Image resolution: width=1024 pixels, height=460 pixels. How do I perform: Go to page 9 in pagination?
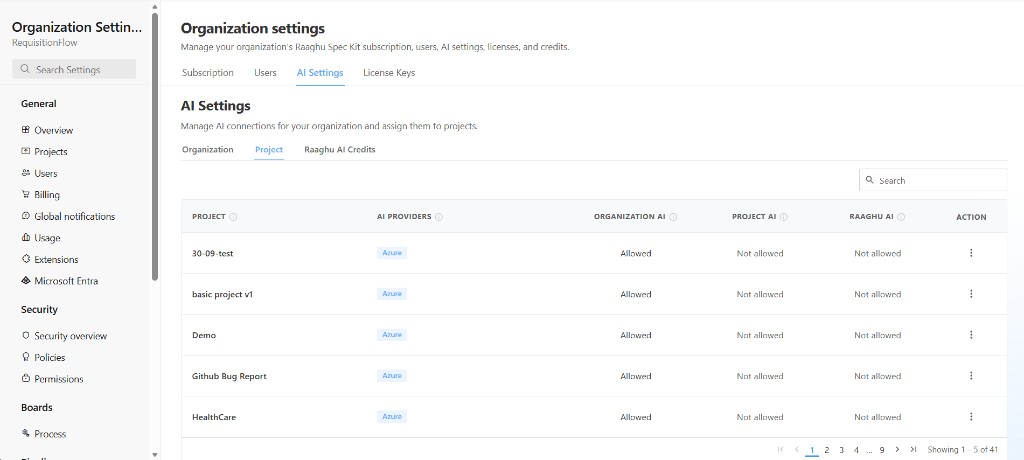pos(882,450)
